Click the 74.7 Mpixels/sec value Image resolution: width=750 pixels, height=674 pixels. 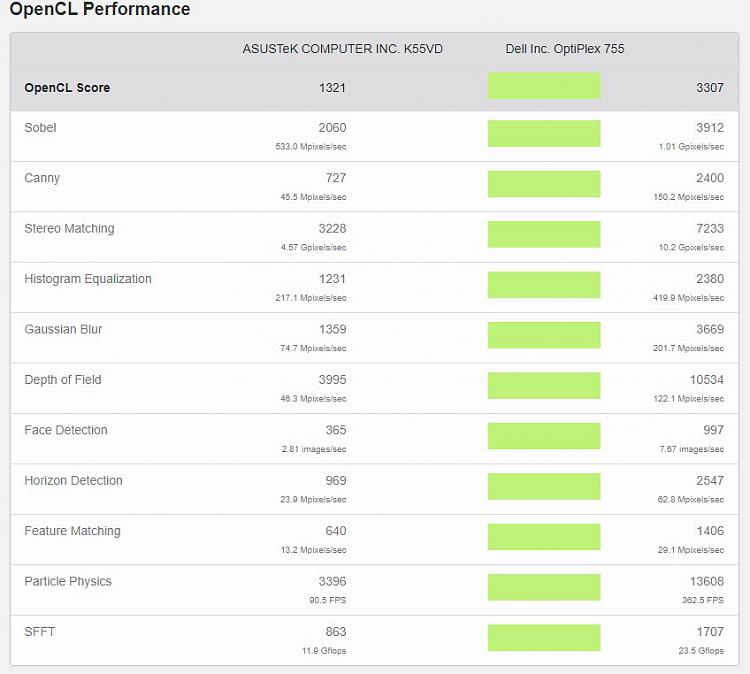pos(313,348)
